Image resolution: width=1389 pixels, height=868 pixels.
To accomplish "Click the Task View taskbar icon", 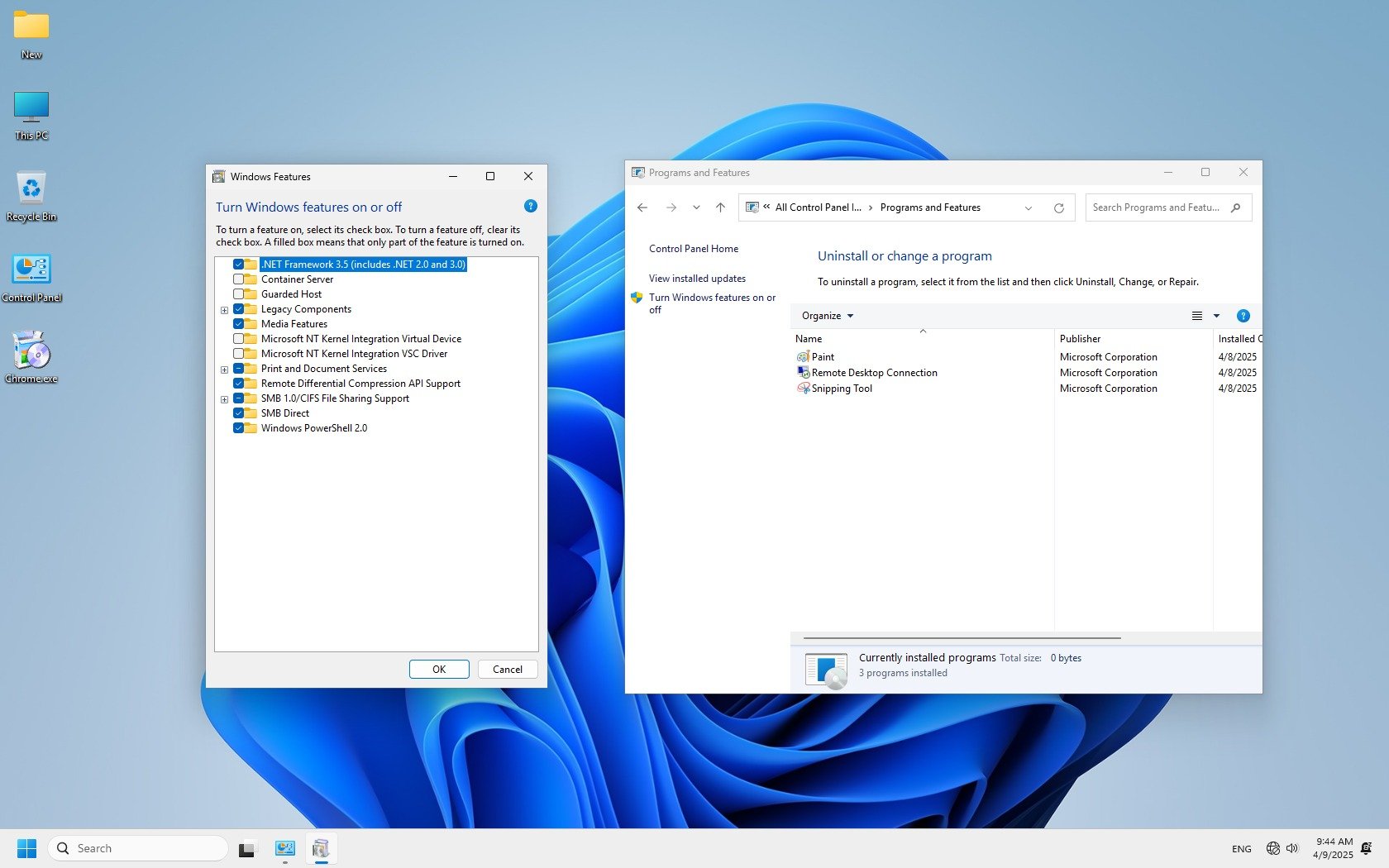I will coord(246,849).
